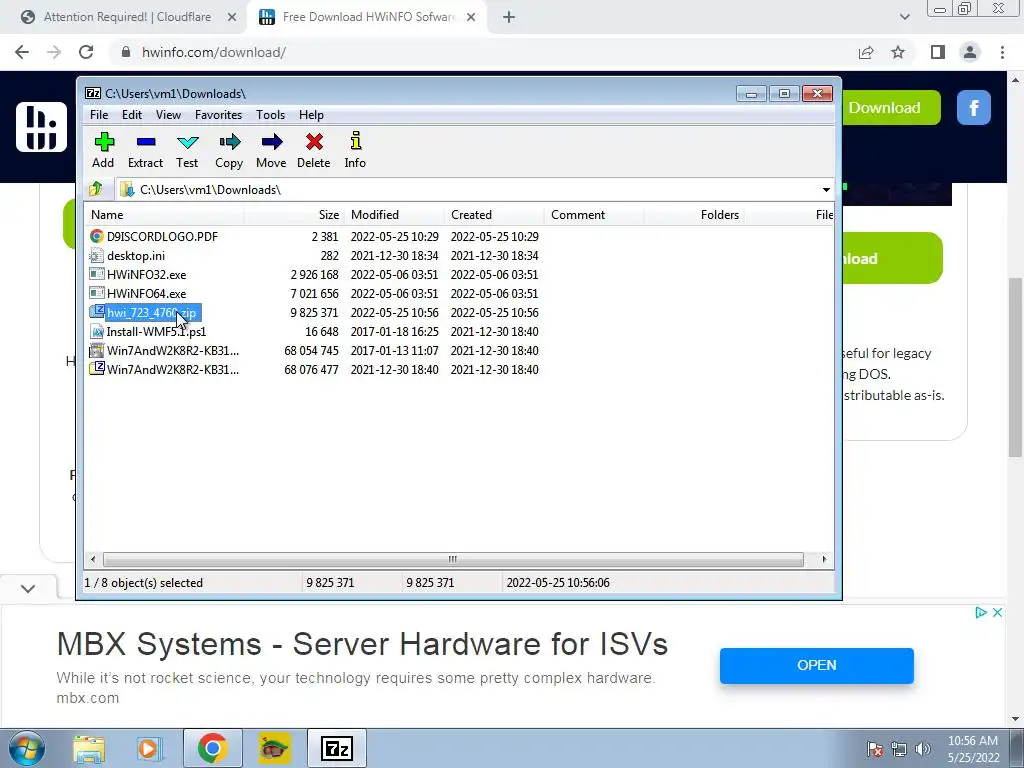This screenshot has width=1024, height=768.
Task: Open the Tools menu
Action: pyautogui.click(x=270, y=115)
